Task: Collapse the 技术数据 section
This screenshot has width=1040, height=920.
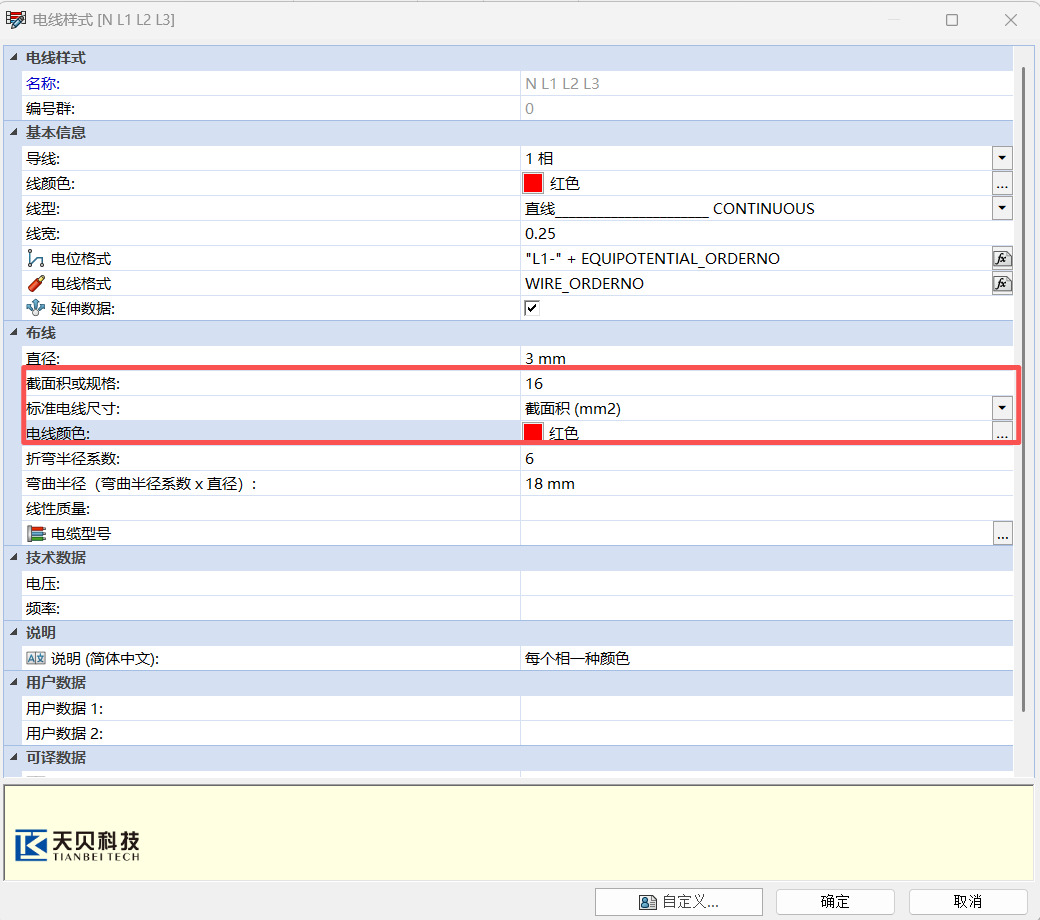Action: (x=12, y=558)
